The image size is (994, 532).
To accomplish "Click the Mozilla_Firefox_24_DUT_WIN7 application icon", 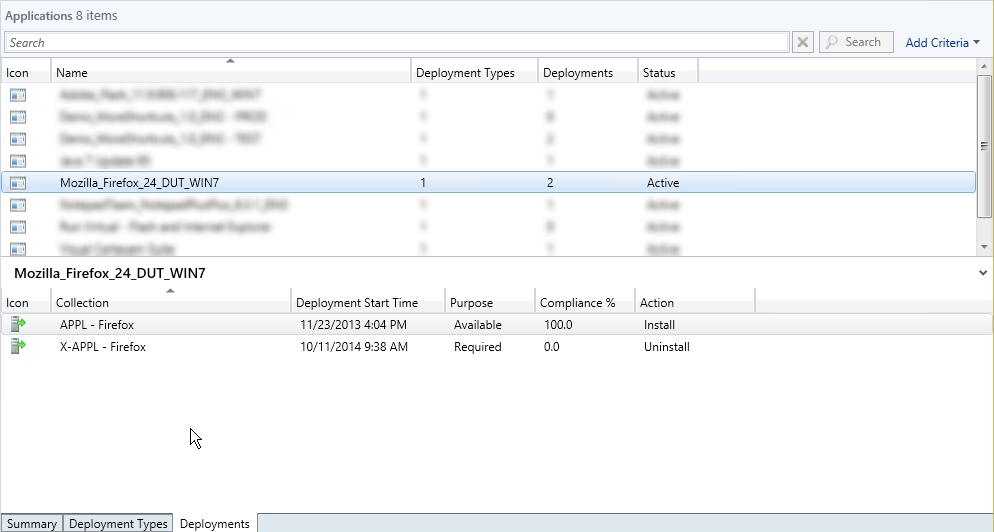I will click(x=18, y=183).
